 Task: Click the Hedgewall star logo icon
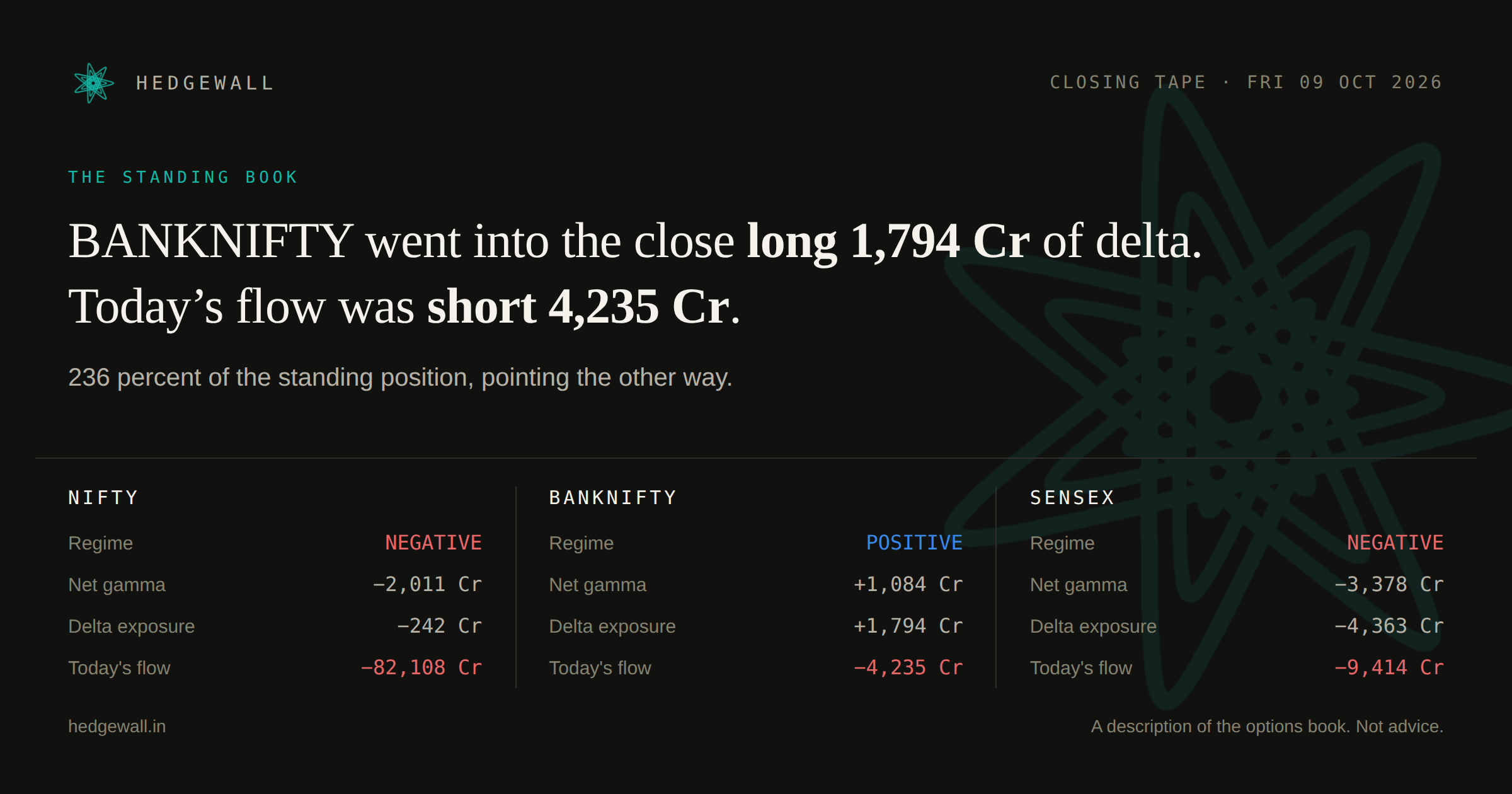pos(93,83)
